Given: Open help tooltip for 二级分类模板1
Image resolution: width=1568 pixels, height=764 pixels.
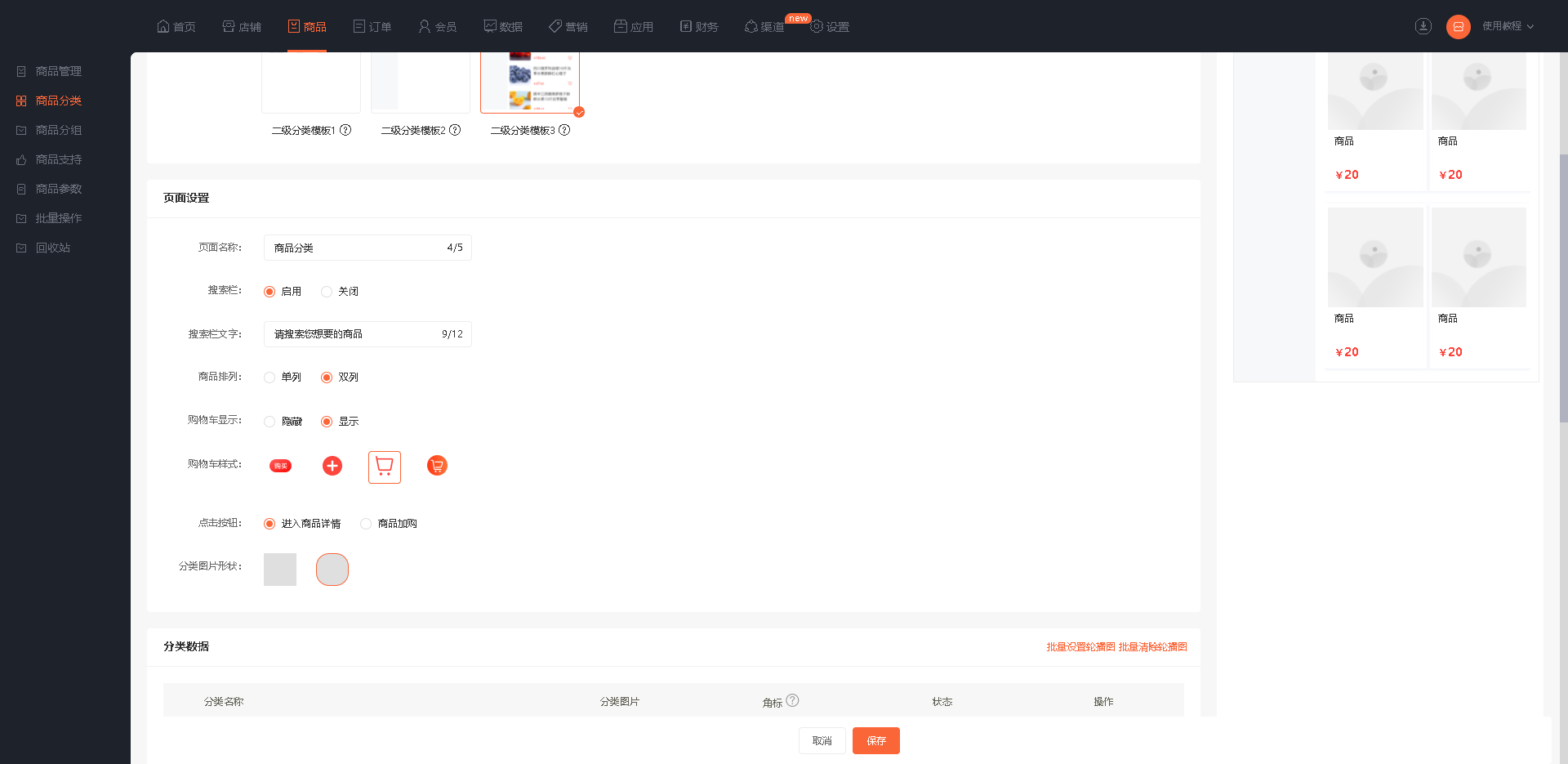Looking at the screenshot, I should (345, 130).
